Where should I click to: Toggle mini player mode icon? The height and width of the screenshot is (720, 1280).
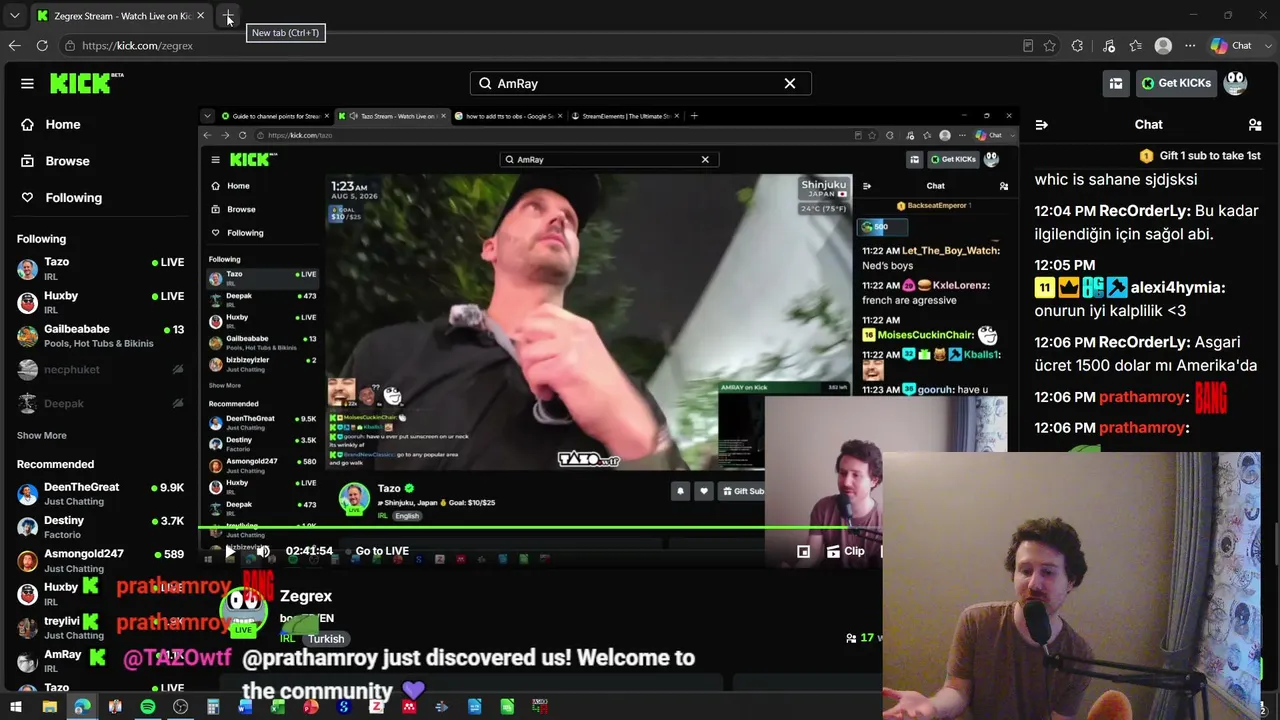[803, 551]
